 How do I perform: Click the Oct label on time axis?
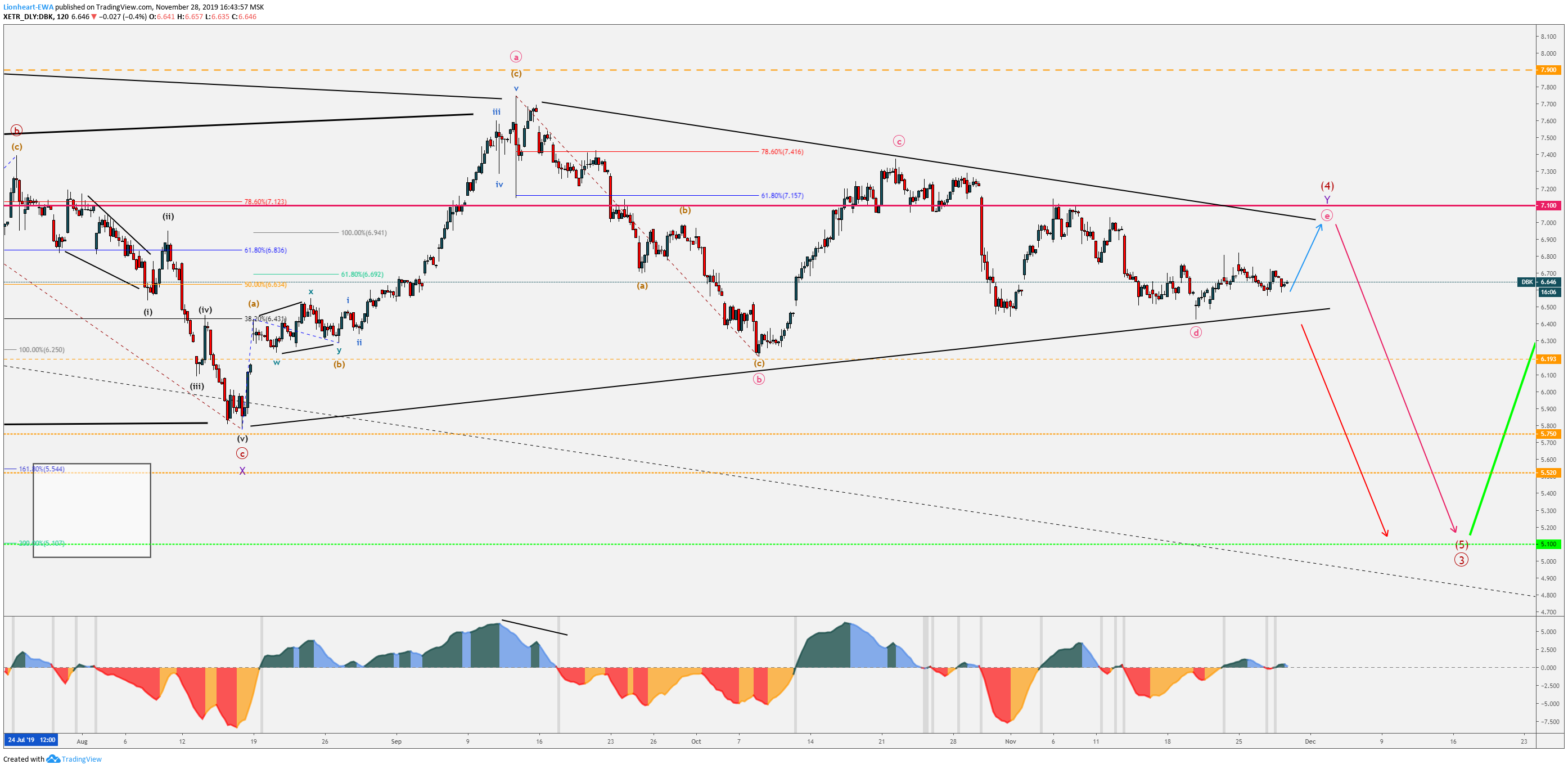click(x=696, y=741)
